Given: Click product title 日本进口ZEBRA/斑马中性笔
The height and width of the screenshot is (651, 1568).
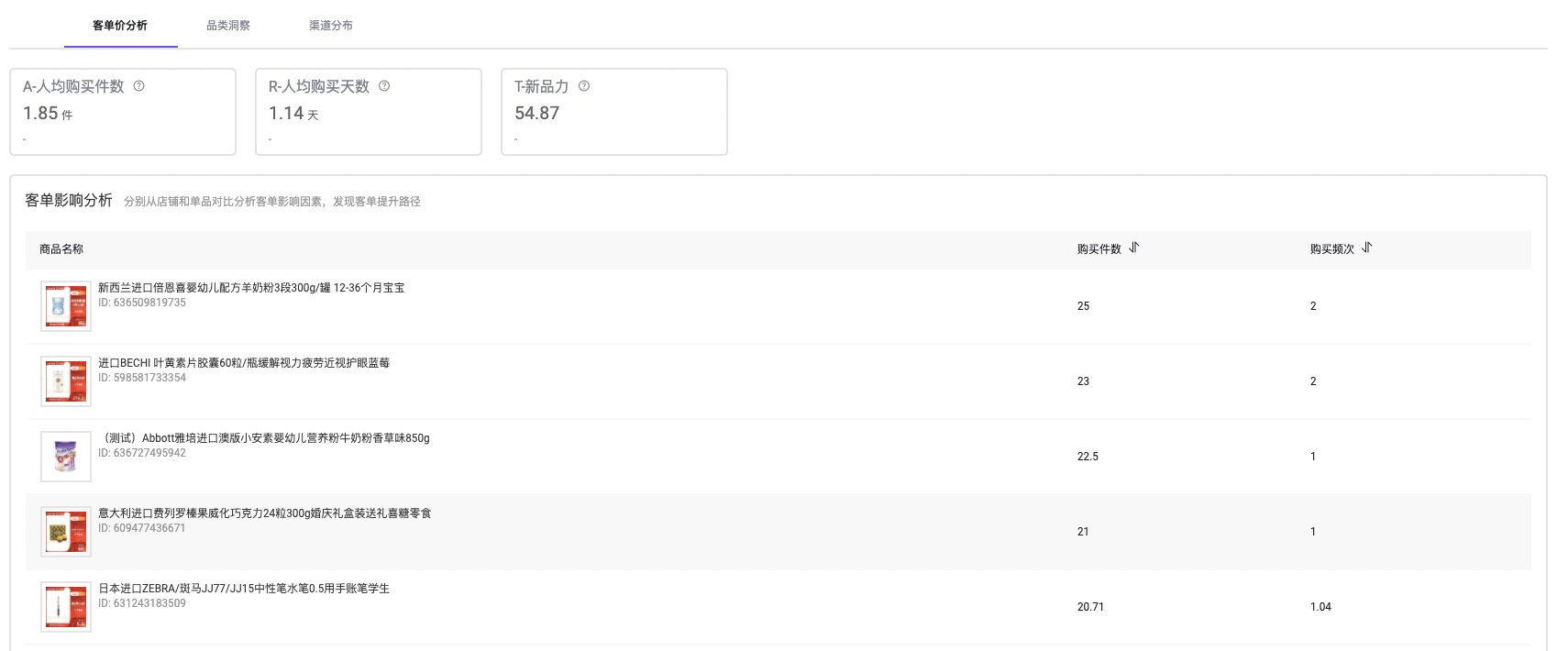Looking at the screenshot, I should click(x=244, y=589).
